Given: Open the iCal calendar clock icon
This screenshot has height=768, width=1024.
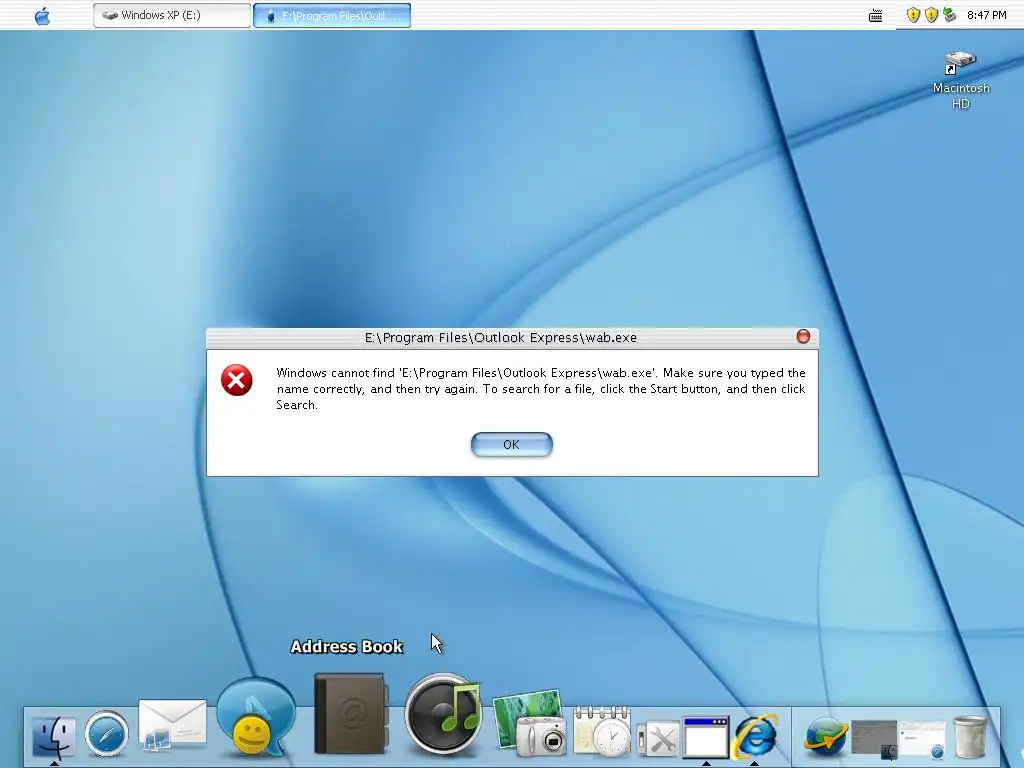Looking at the screenshot, I should coord(601,731).
